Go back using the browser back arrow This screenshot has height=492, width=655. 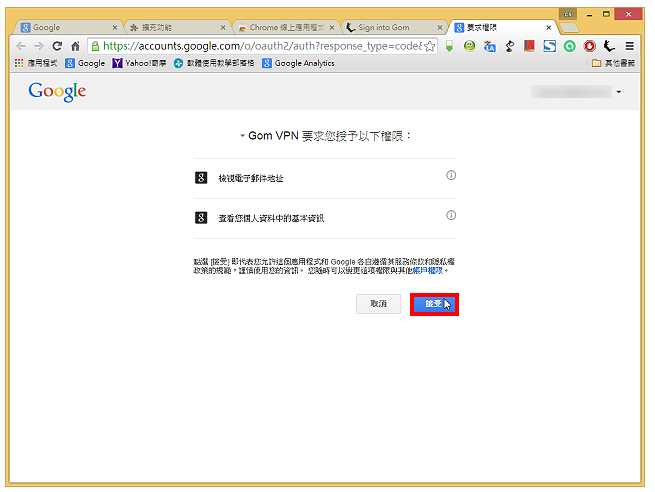[21, 46]
